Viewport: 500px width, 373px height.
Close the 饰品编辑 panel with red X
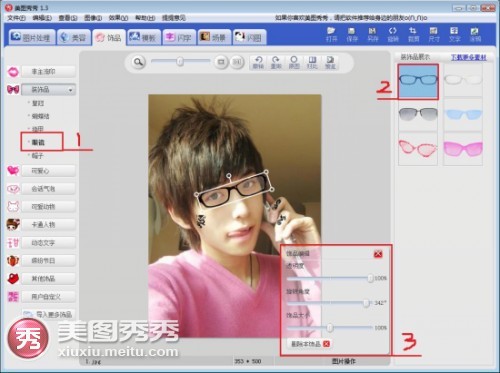click(x=378, y=254)
